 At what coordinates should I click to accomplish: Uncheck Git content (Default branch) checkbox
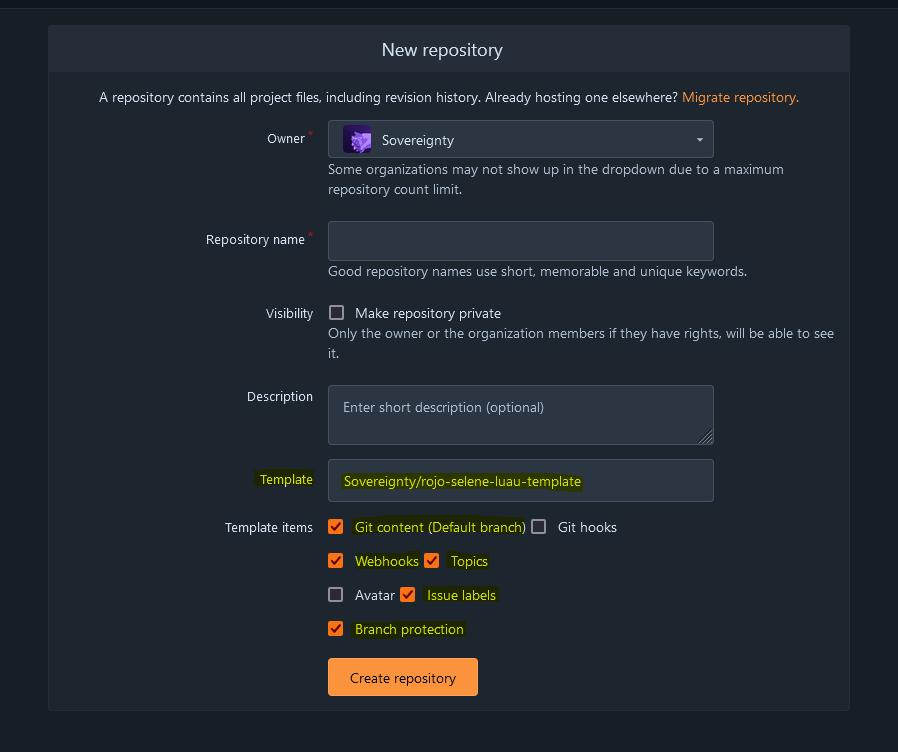[336, 527]
